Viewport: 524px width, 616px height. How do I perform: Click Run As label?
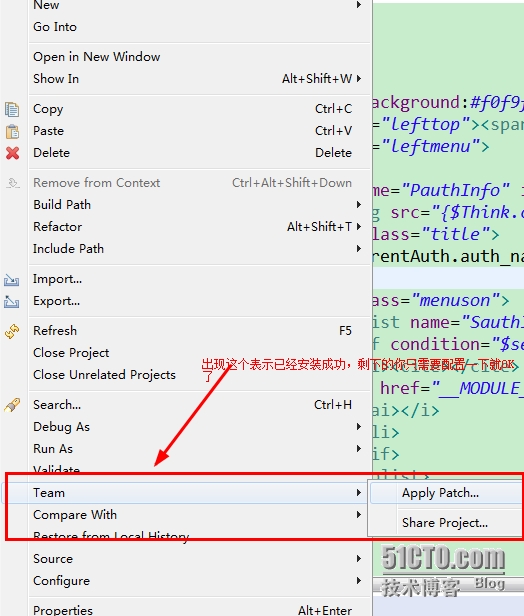(53, 449)
